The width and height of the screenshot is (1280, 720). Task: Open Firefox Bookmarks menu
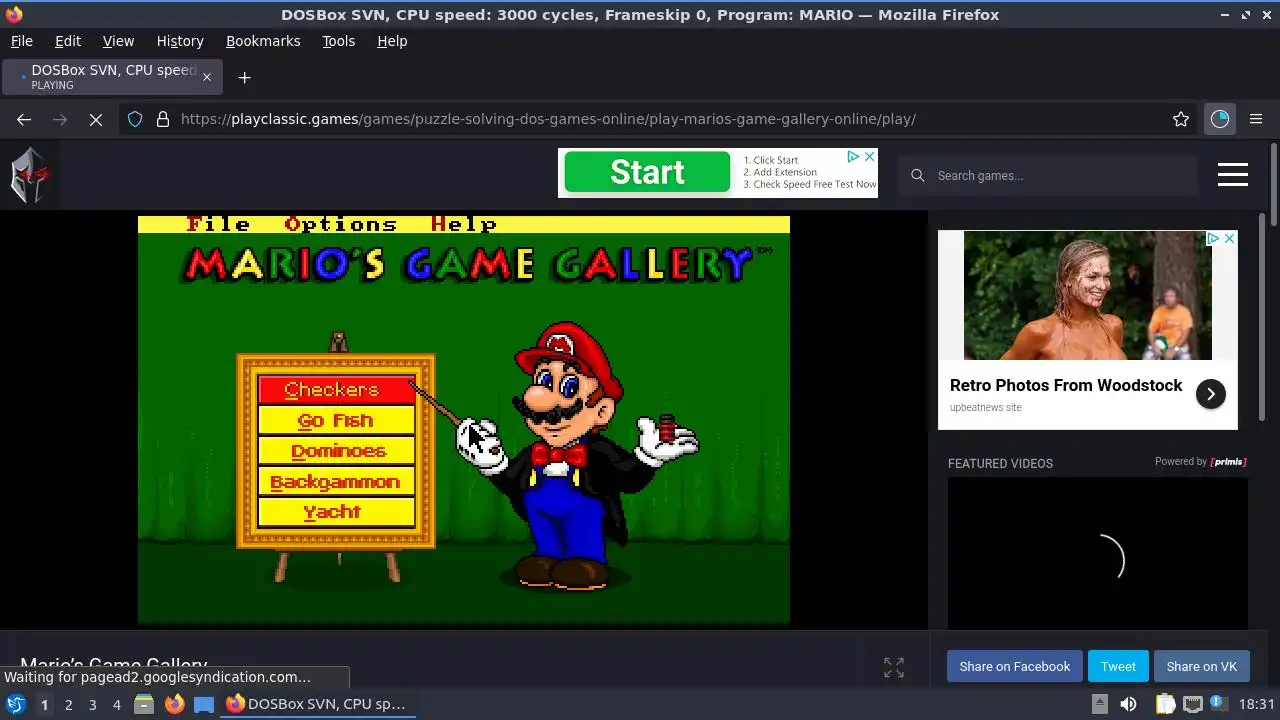coord(263,41)
